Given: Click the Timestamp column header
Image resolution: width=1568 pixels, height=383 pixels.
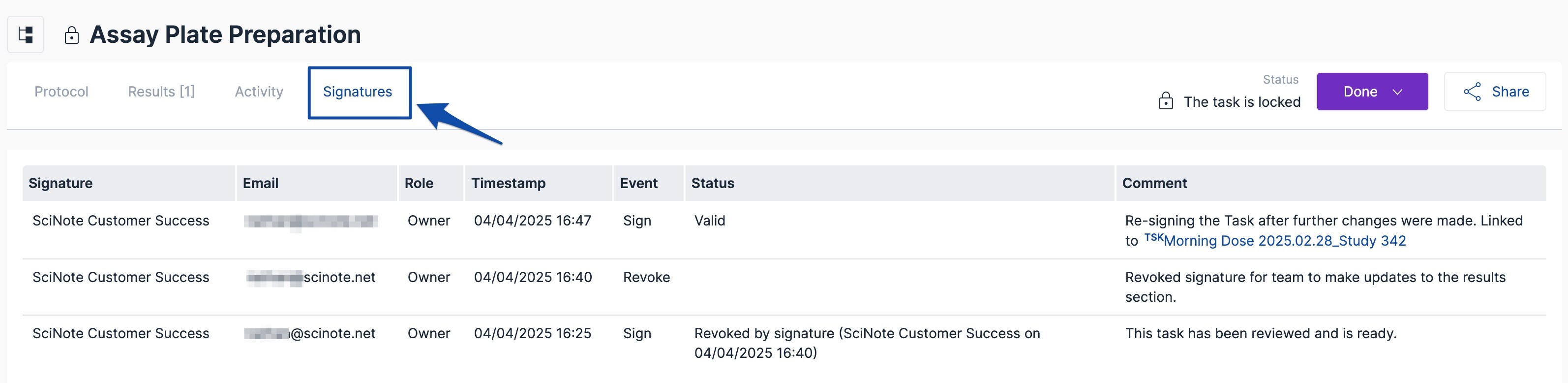Looking at the screenshot, I should click(508, 183).
